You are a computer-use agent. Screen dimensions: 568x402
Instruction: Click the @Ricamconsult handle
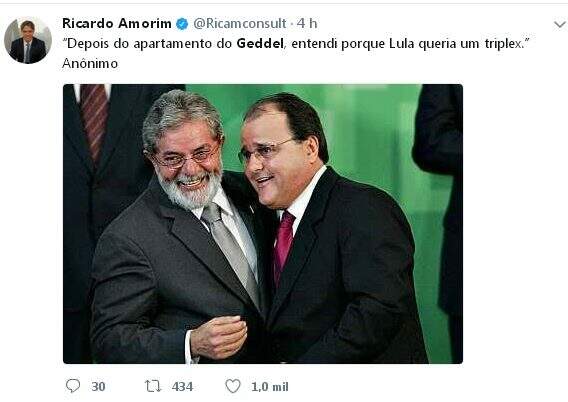point(240,24)
